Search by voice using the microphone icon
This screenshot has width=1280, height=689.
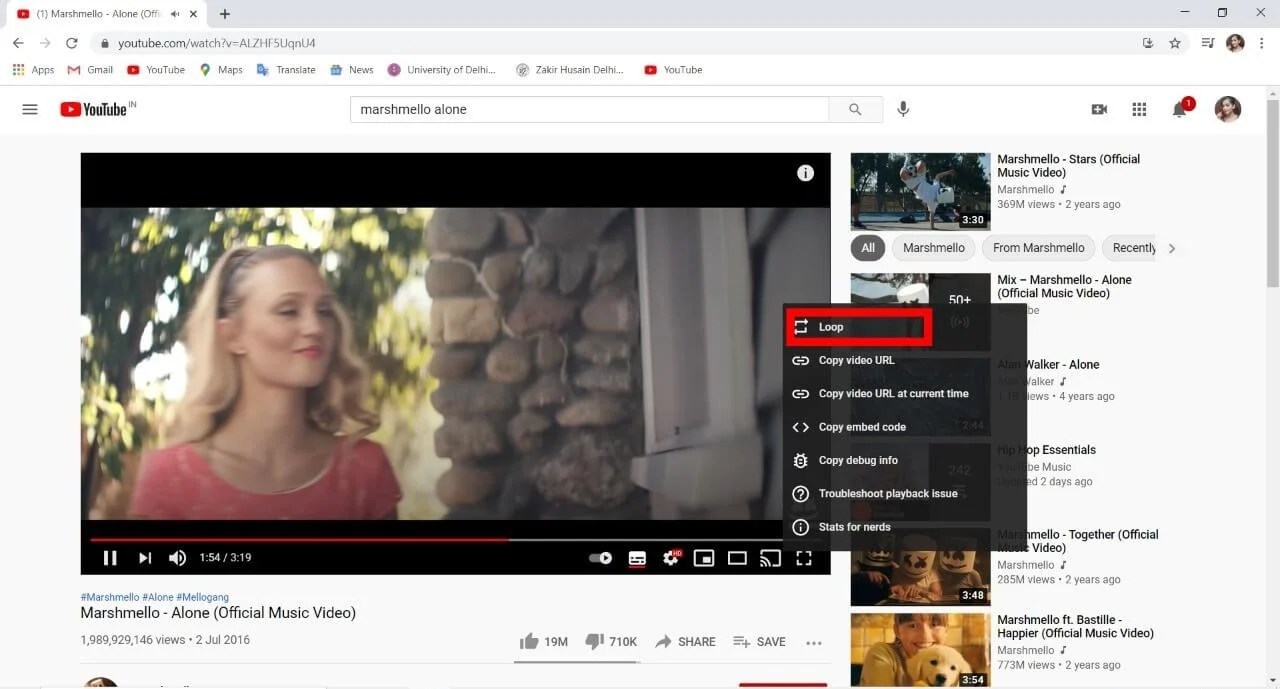click(903, 109)
